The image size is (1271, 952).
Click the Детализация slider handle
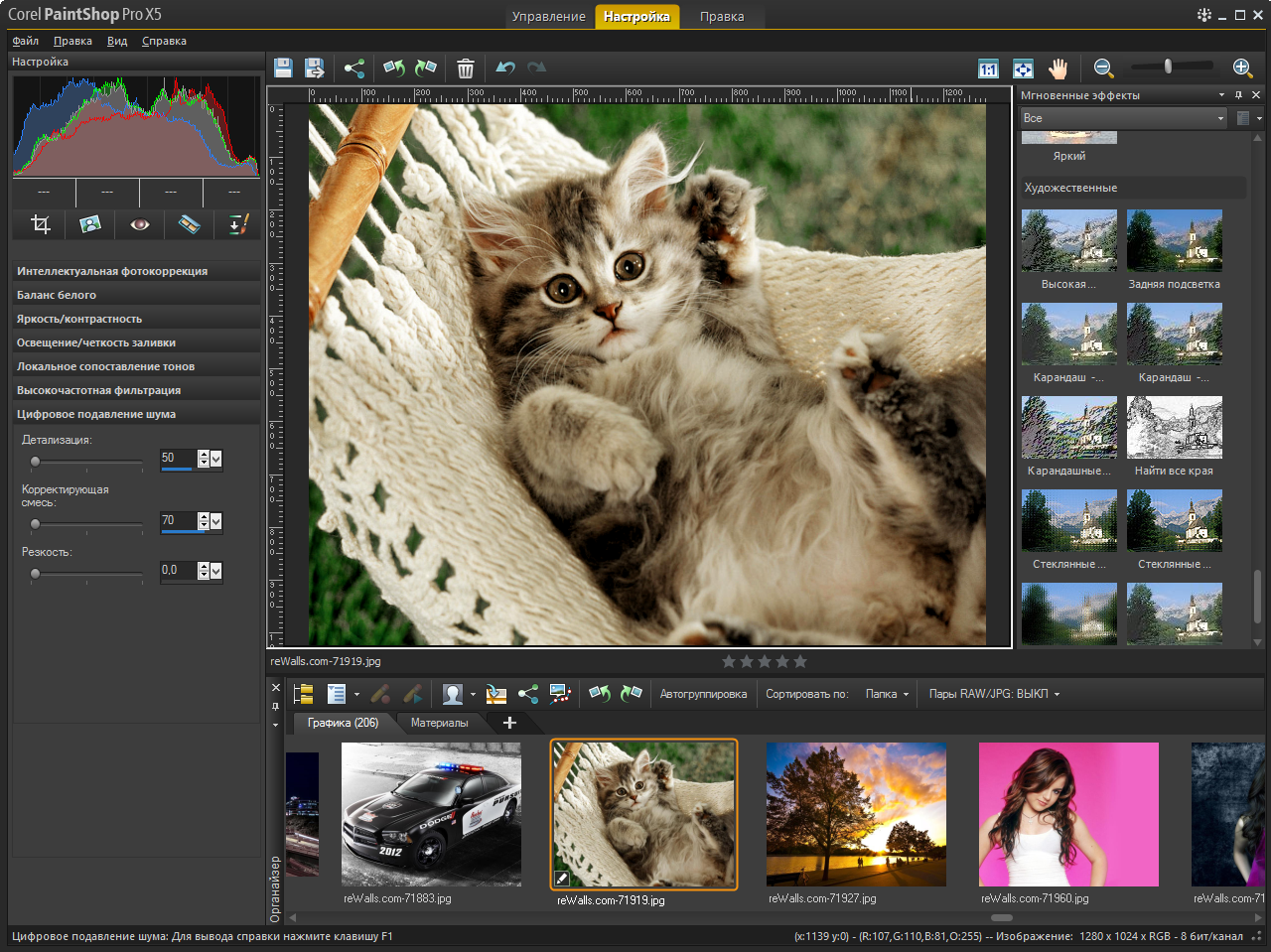(x=36, y=462)
